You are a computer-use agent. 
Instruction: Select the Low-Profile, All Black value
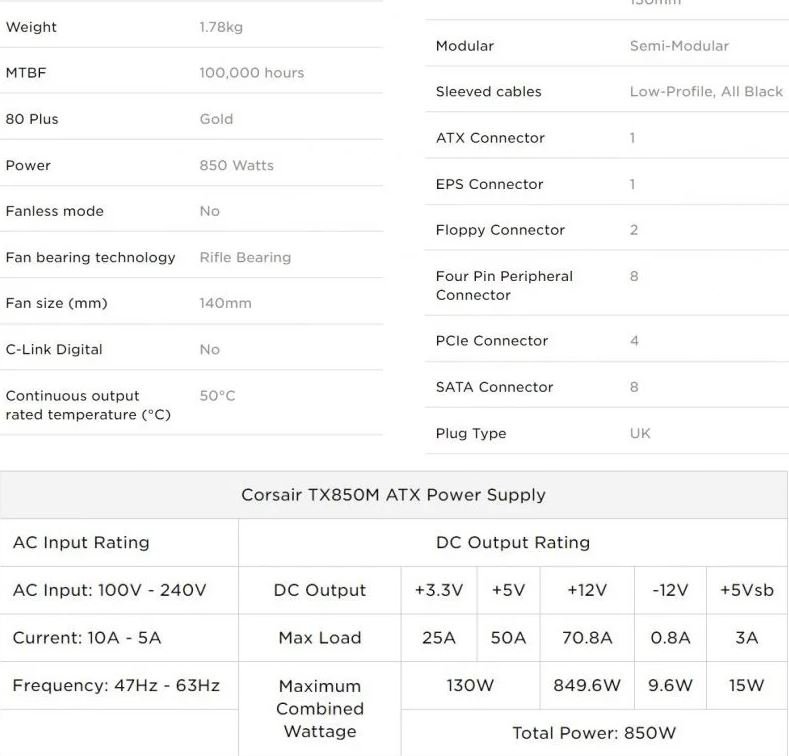[x=706, y=92]
